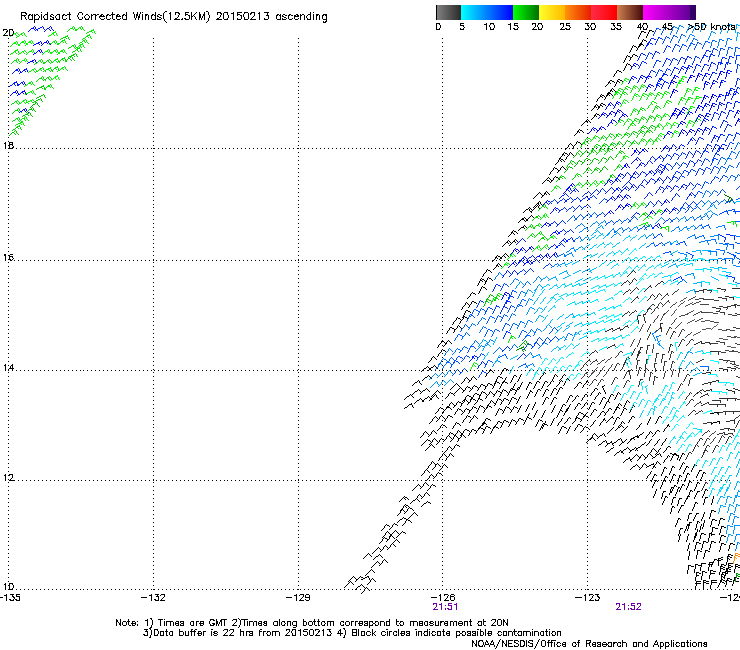This screenshot has height=650, width=740.
Task: Click the '5' label under the color bar
Action: point(462,27)
